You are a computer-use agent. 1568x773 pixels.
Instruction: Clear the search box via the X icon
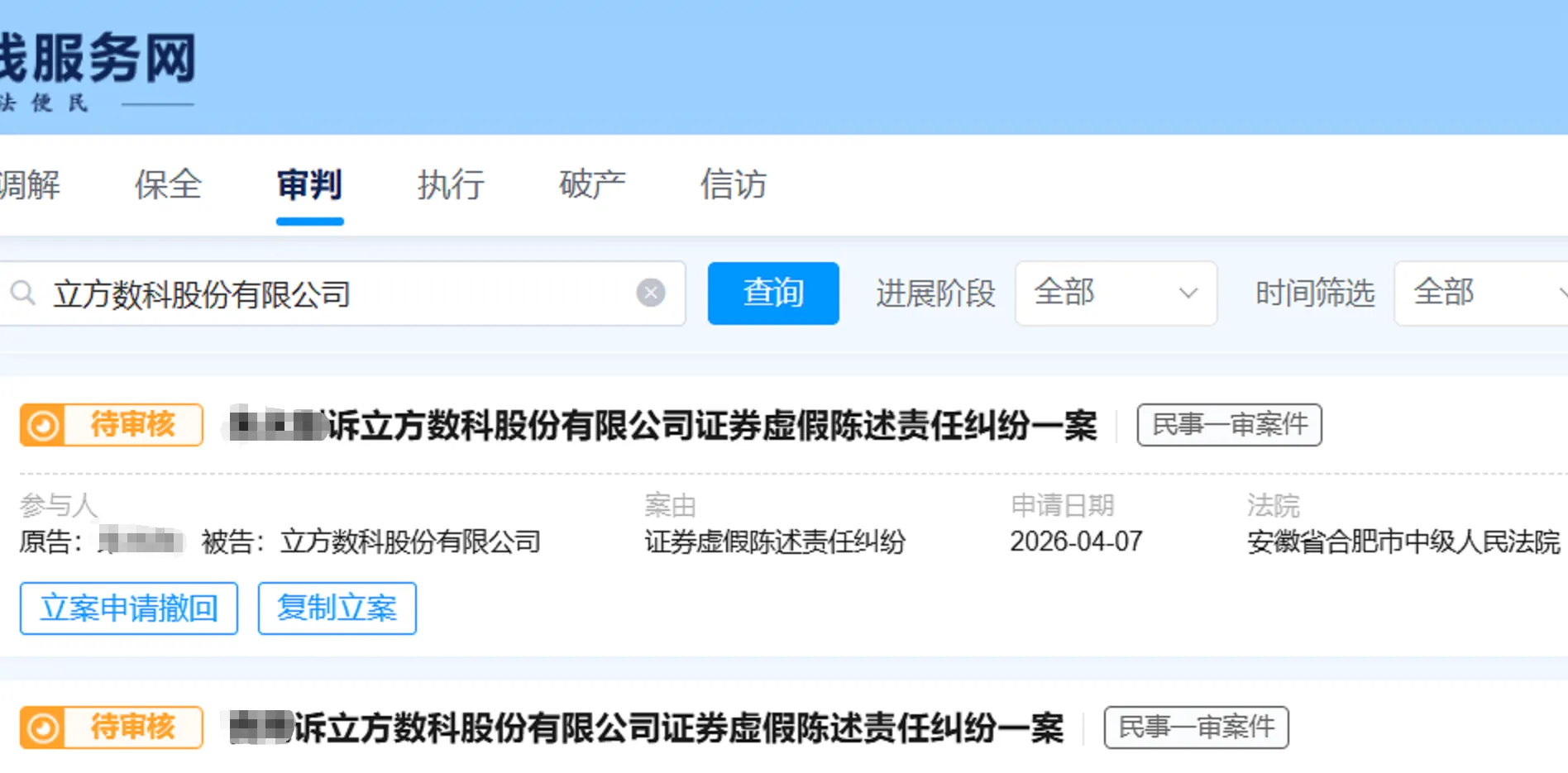pyautogui.click(x=651, y=292)
